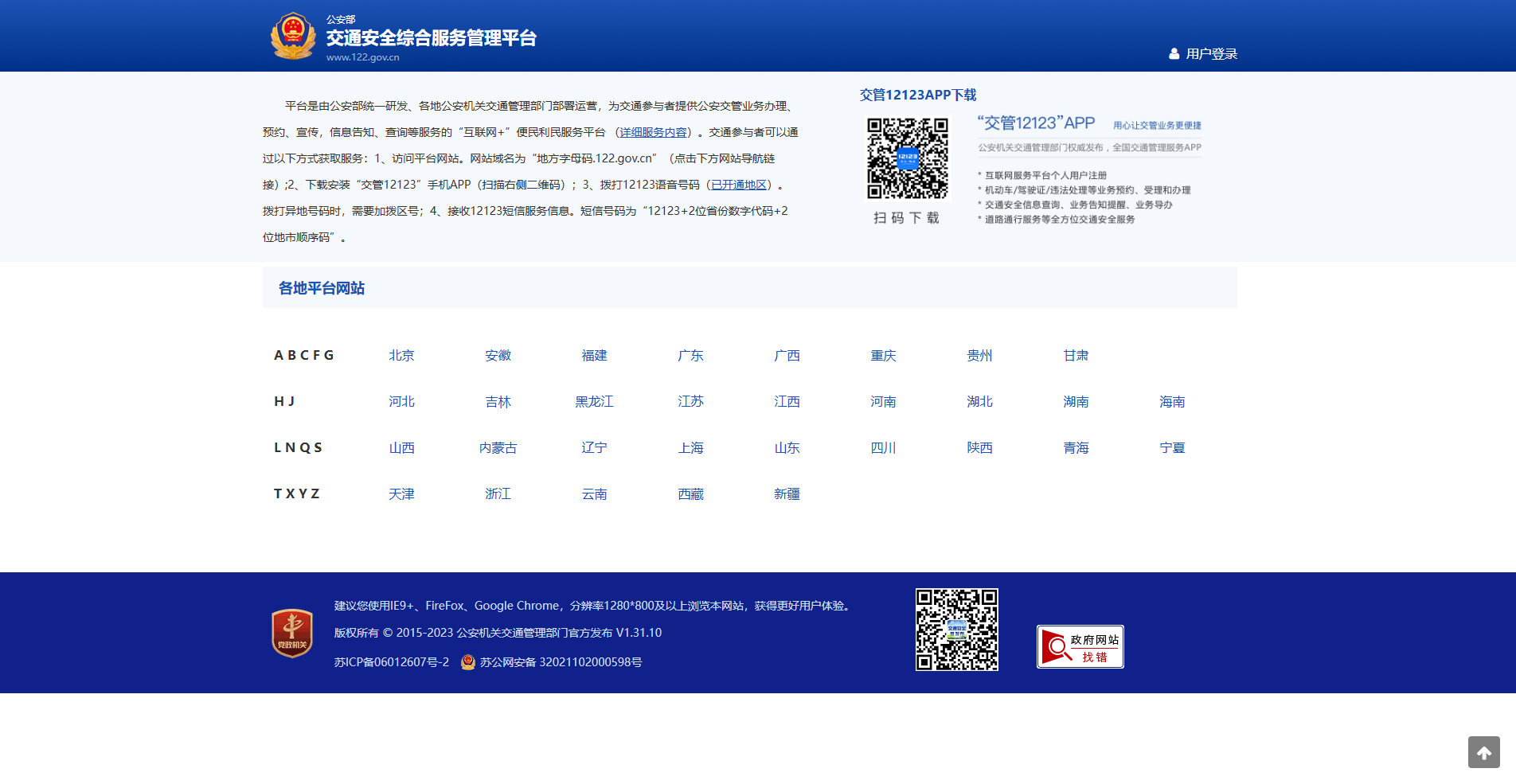Open the 详细服务内容 link

tap(653, 132)
